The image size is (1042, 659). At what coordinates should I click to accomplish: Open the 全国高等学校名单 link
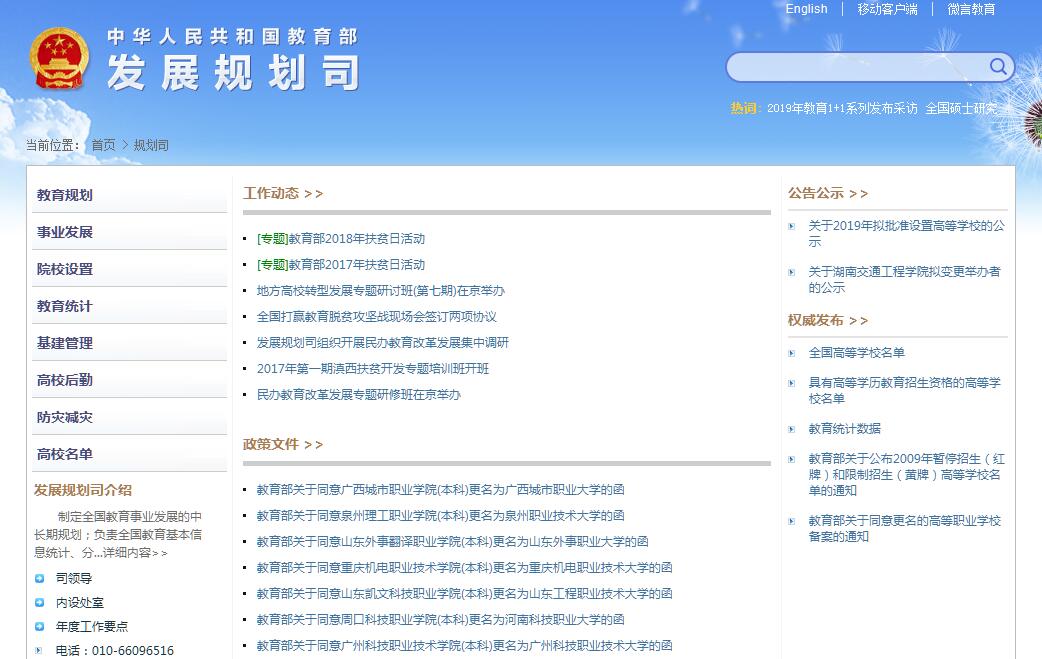coord(857,353)
